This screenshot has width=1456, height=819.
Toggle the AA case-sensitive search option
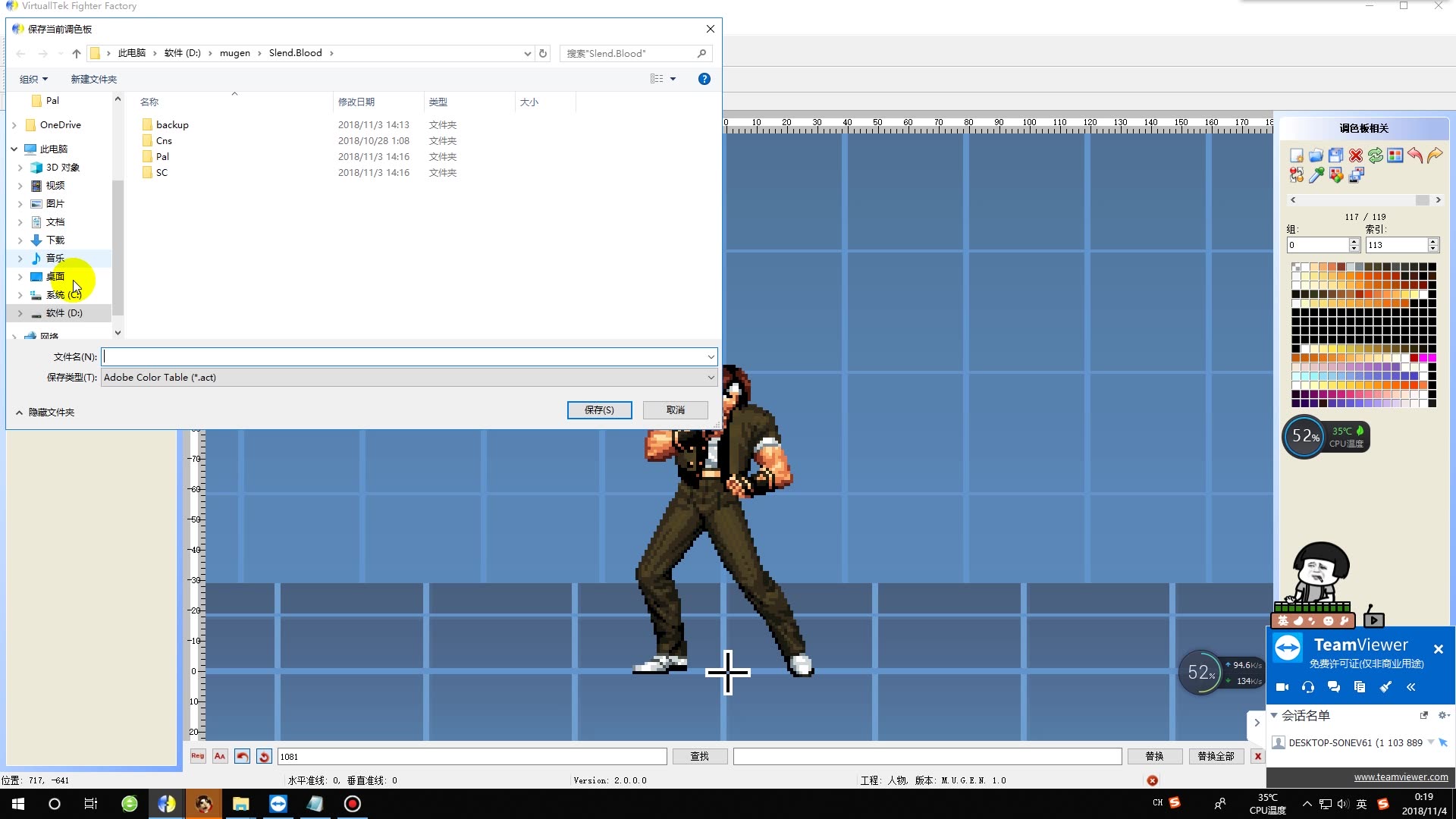tap(220, 756)
